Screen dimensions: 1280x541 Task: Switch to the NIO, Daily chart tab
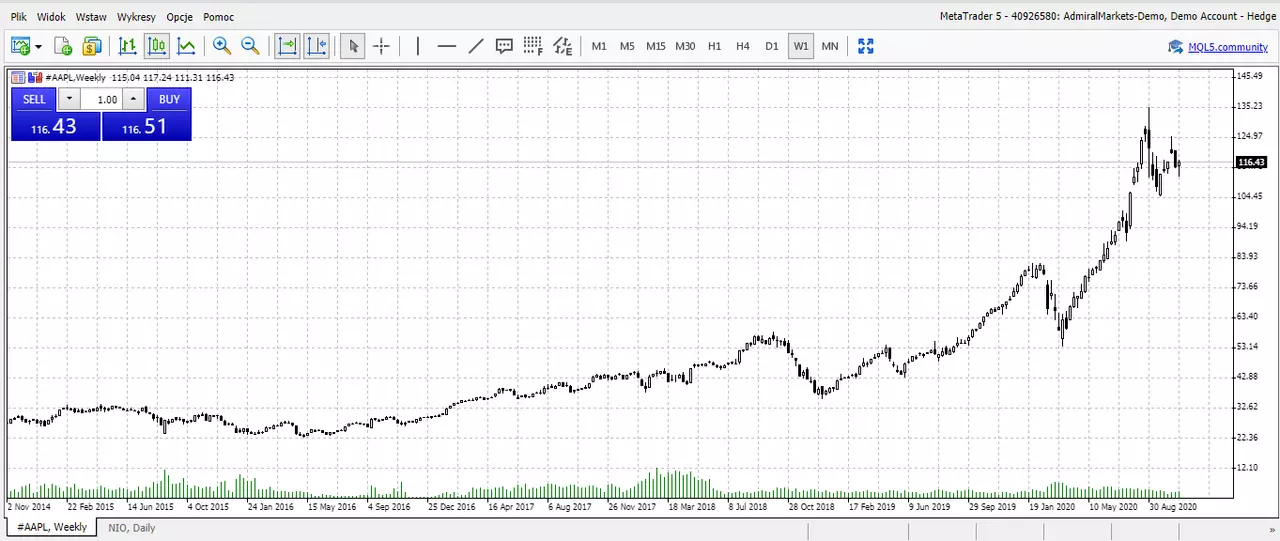point(132,527)
